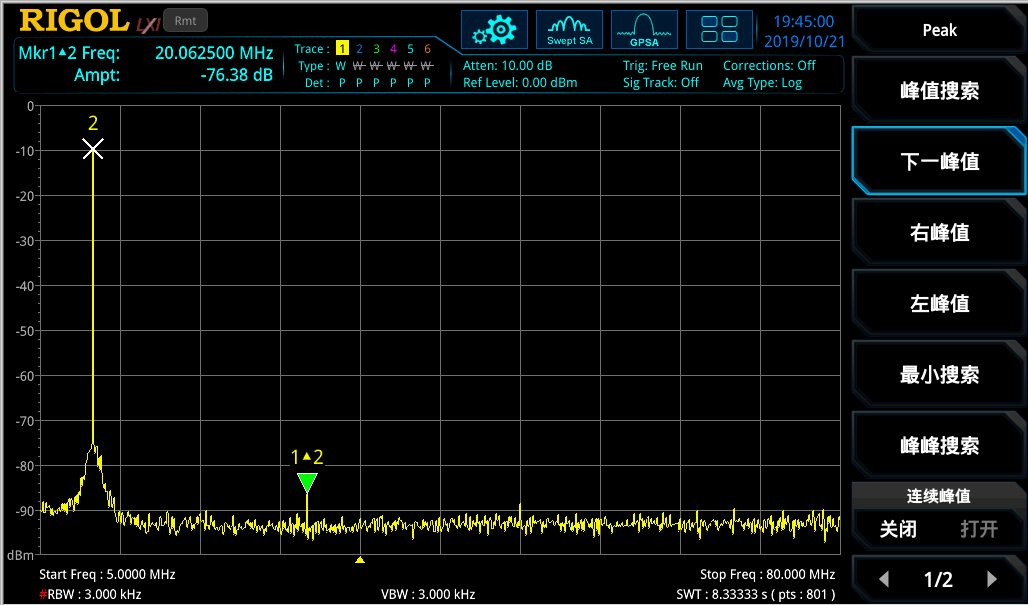Viewport: 1028px width, 605px height.
Task: Select trace 1 yellow indicator
Action: pyautogui.click(x=341, y=49)
